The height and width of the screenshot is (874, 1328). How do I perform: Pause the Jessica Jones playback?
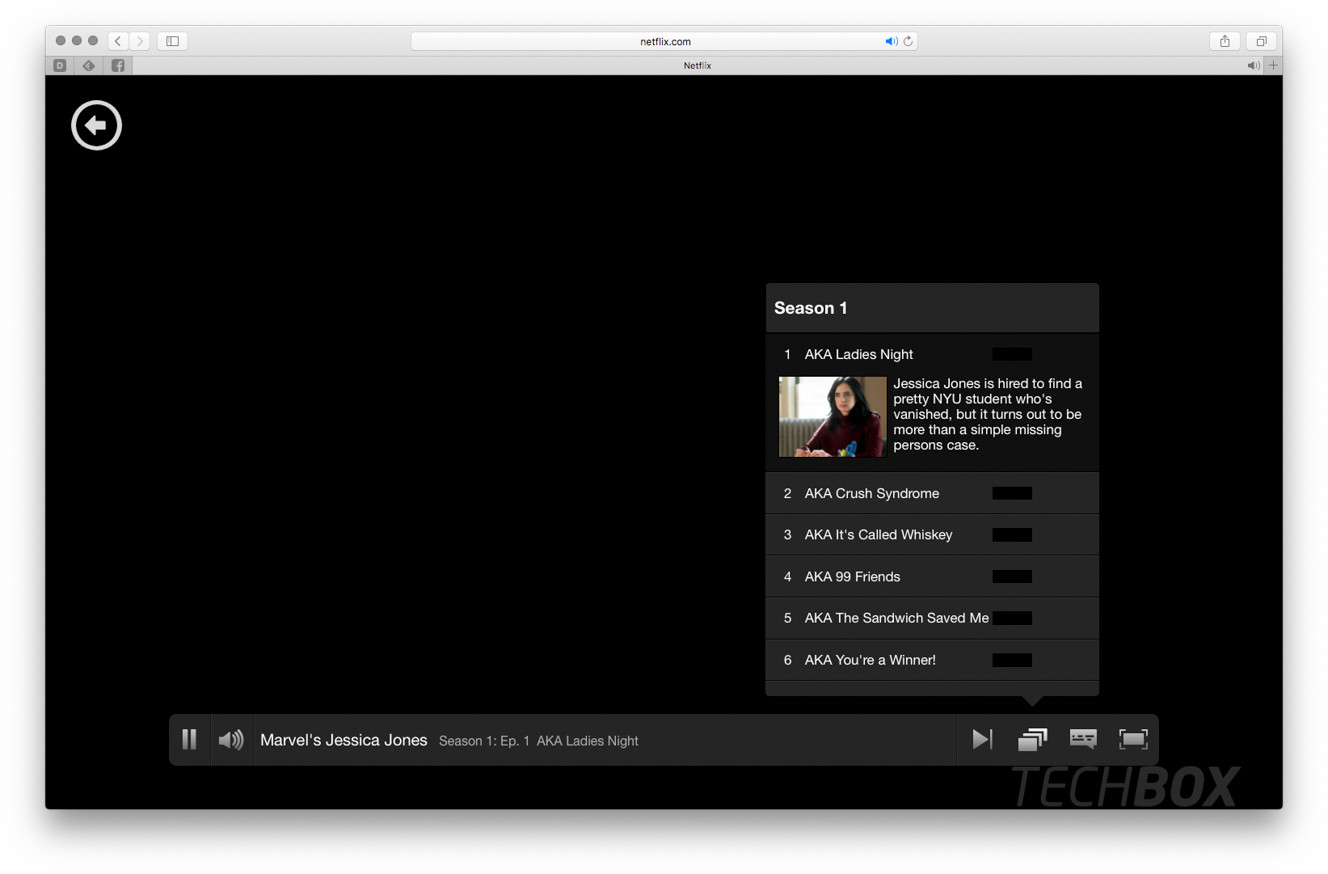point(189,739)
